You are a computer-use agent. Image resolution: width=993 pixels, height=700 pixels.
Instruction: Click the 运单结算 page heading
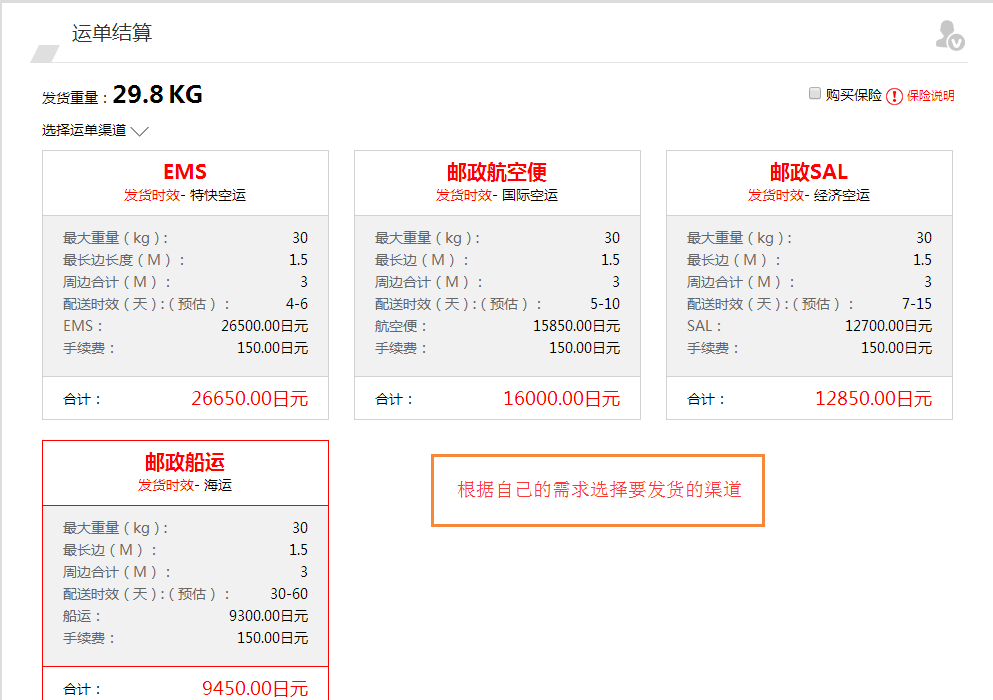pyautogui.click(x=112, y=33)
